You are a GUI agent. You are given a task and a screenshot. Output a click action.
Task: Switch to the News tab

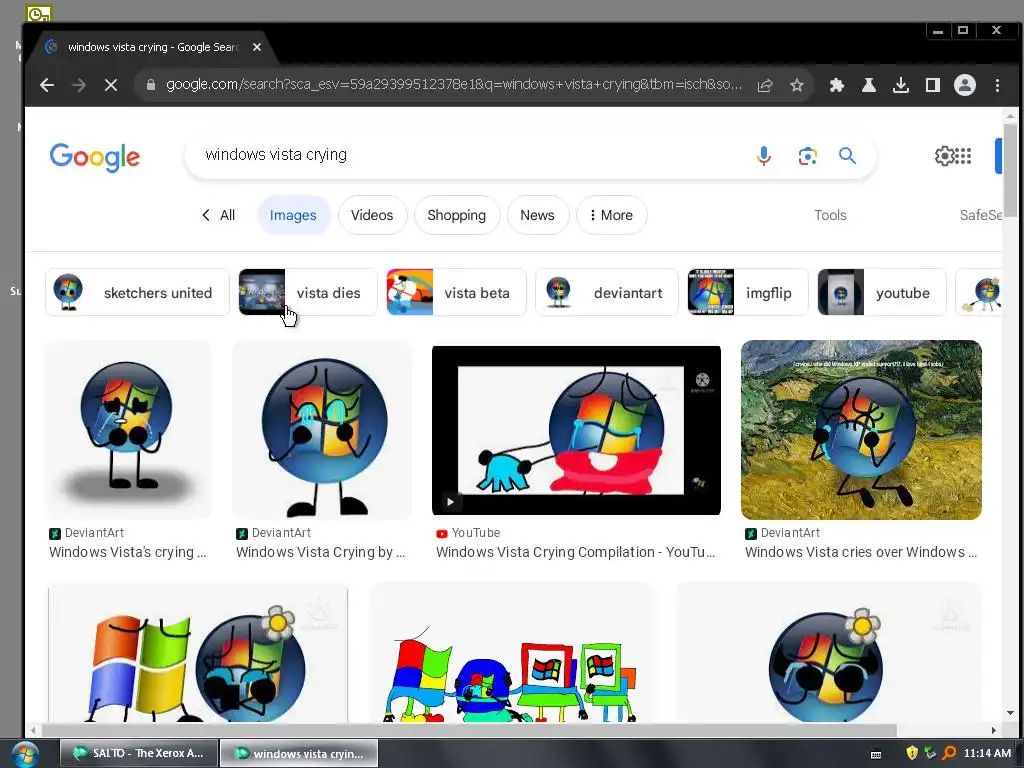click(x=537, y=215)
